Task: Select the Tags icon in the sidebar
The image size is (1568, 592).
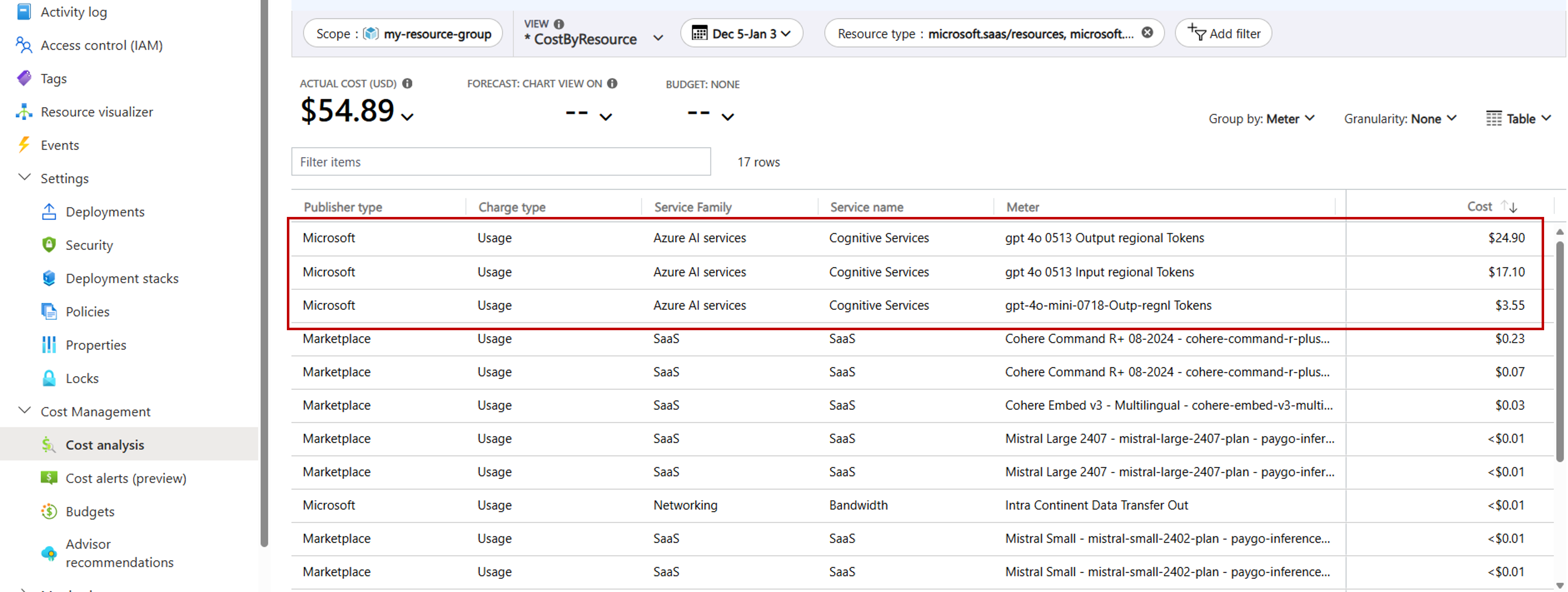Action: 23,78
